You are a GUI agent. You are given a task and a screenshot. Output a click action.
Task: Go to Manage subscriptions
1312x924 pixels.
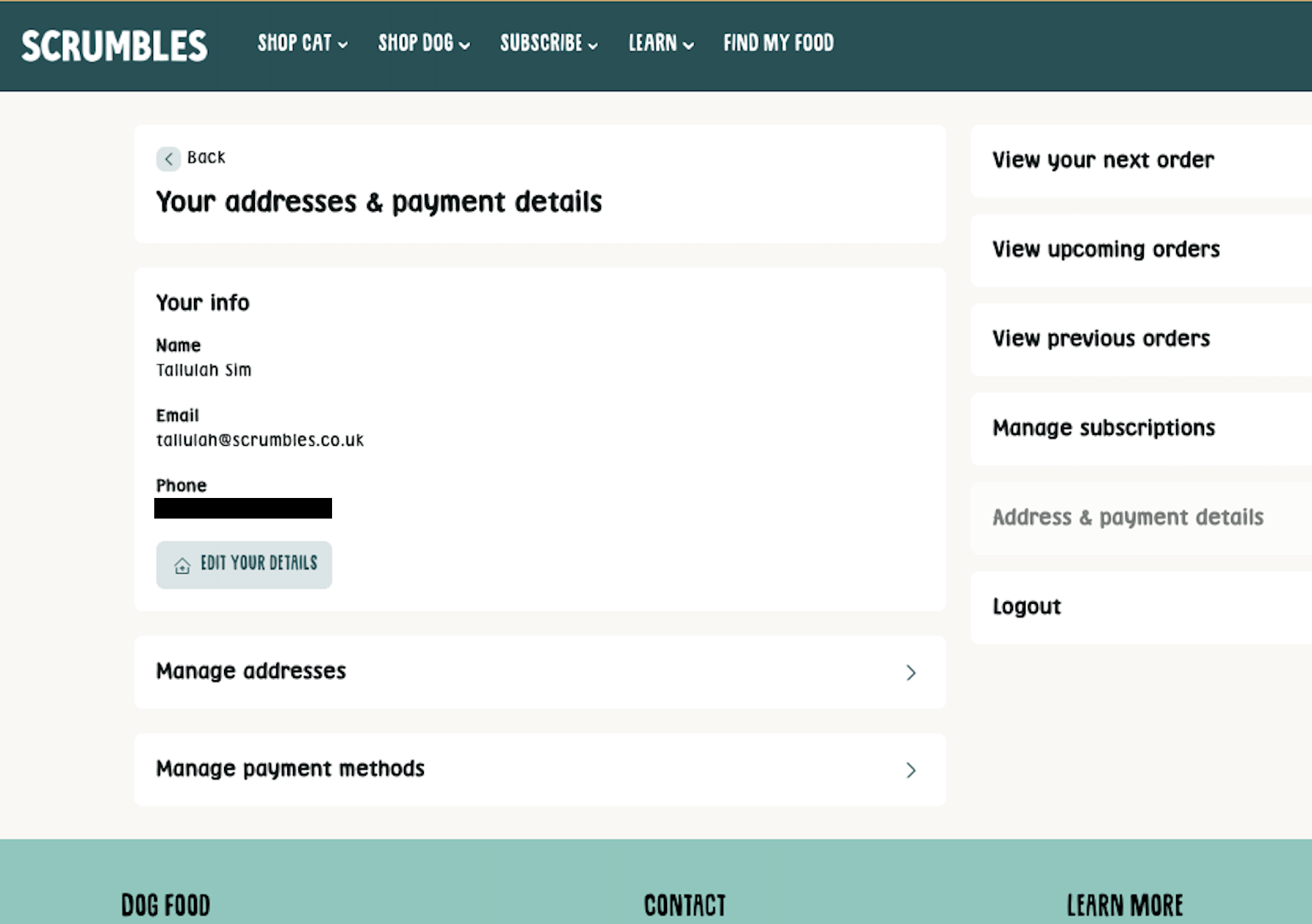coord(1103,428)
